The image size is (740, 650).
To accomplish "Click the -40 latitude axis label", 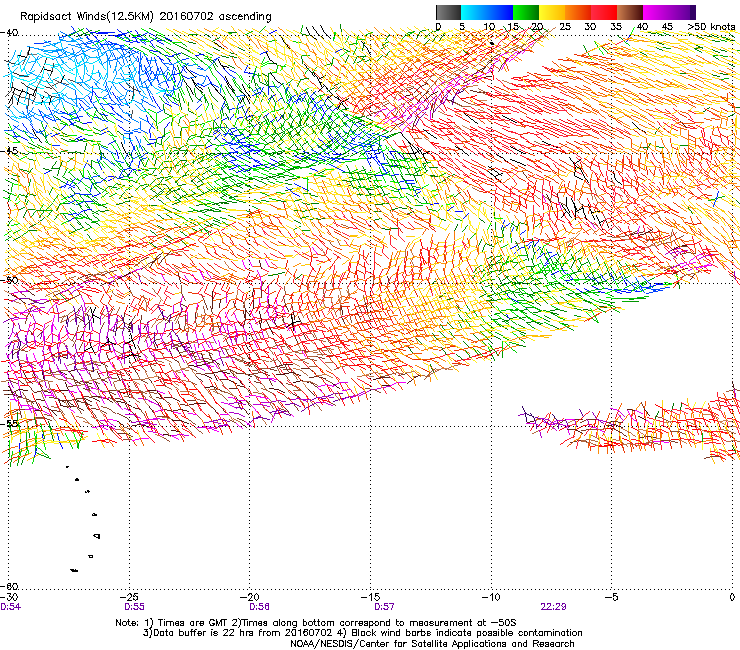I will (x=10, y=33).
